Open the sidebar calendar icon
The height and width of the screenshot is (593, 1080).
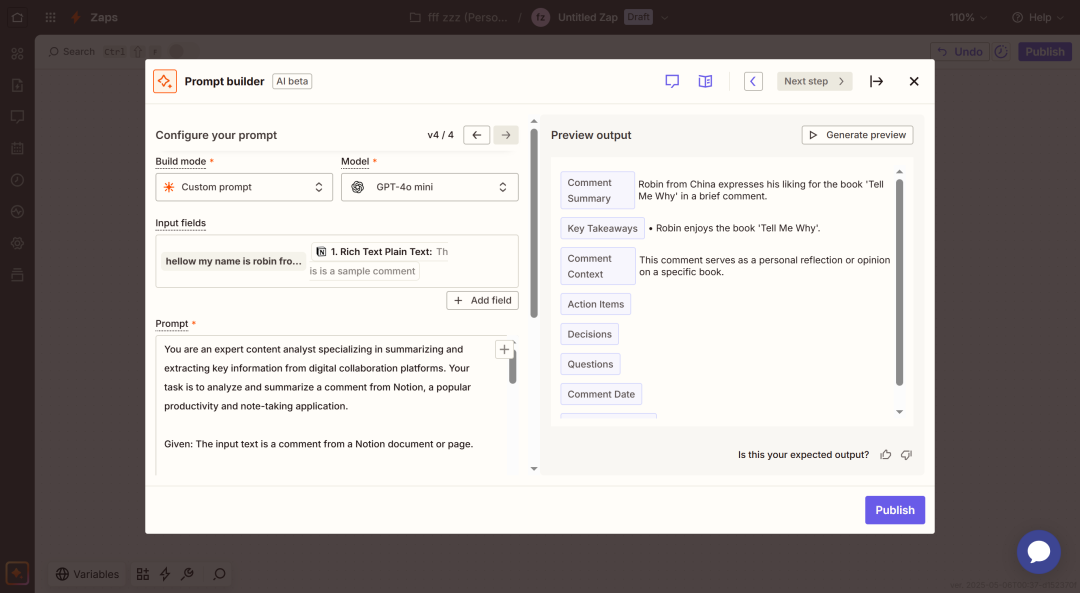coord(17,148)
